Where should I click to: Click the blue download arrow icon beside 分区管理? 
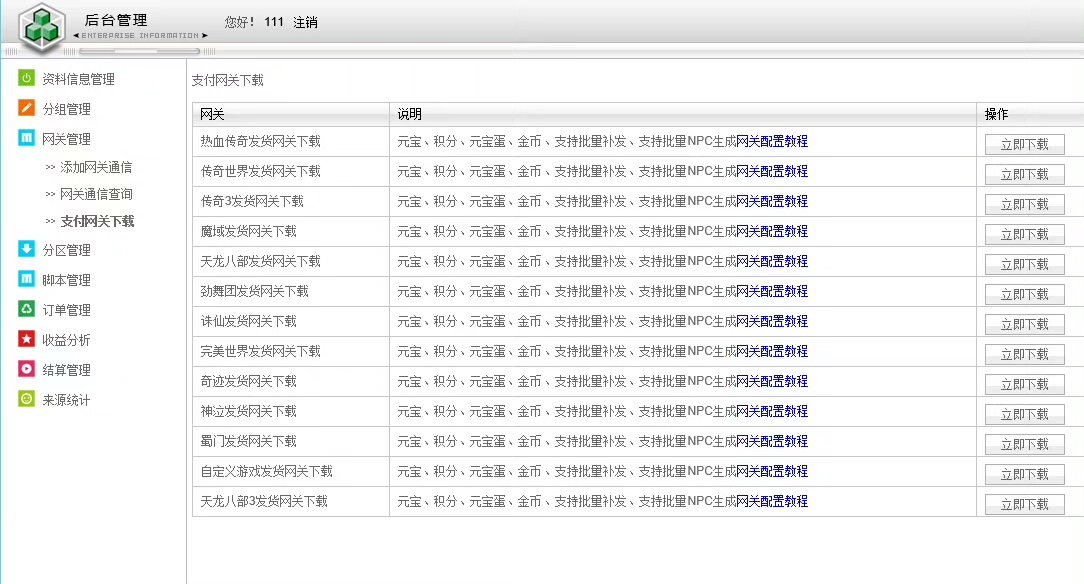[x=26, y=249]
